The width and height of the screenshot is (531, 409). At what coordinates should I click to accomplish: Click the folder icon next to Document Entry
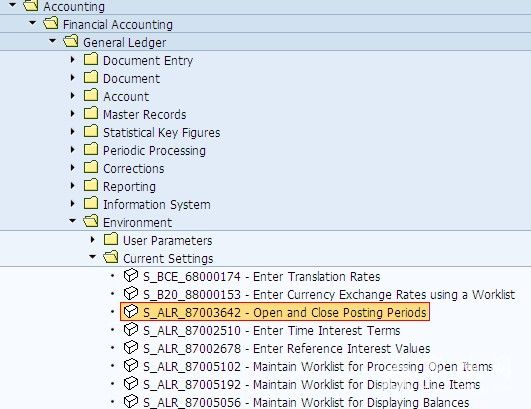click(91, 59)
